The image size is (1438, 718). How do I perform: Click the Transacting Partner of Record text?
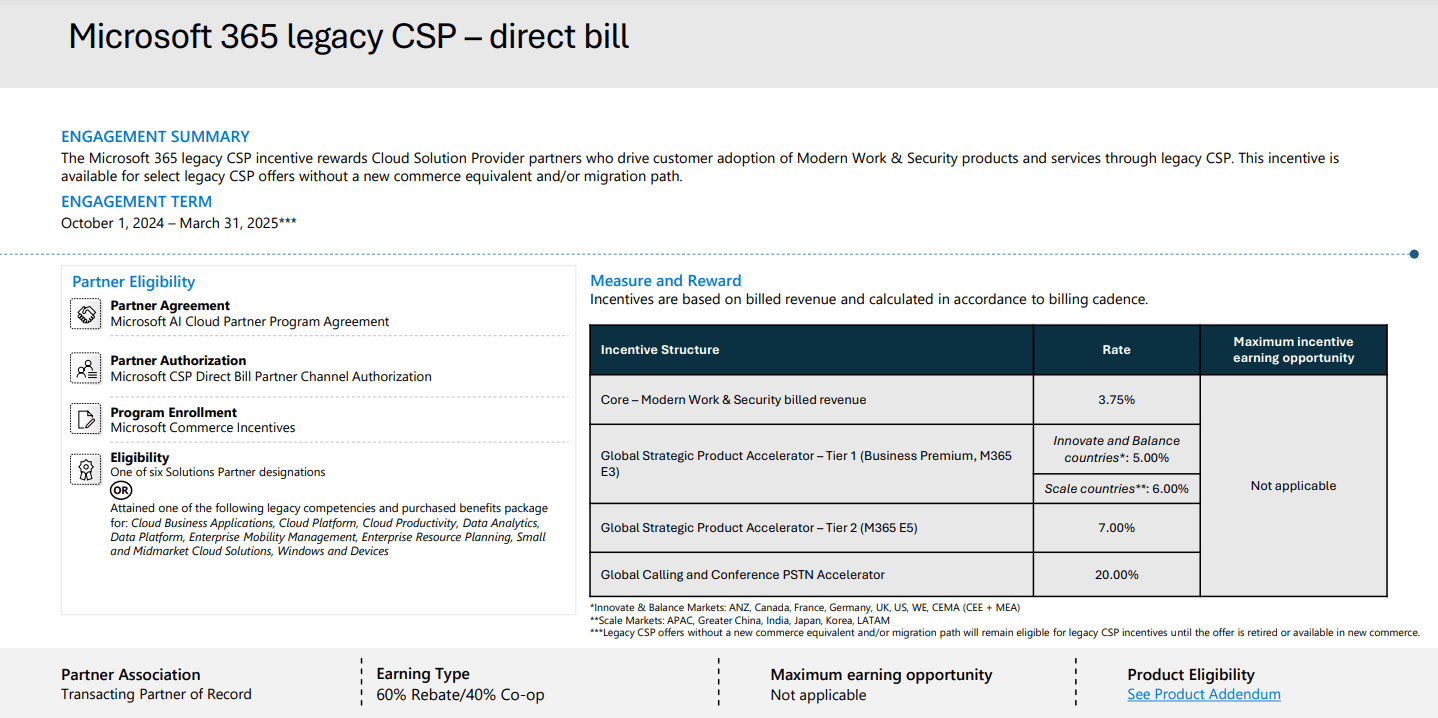156,694
